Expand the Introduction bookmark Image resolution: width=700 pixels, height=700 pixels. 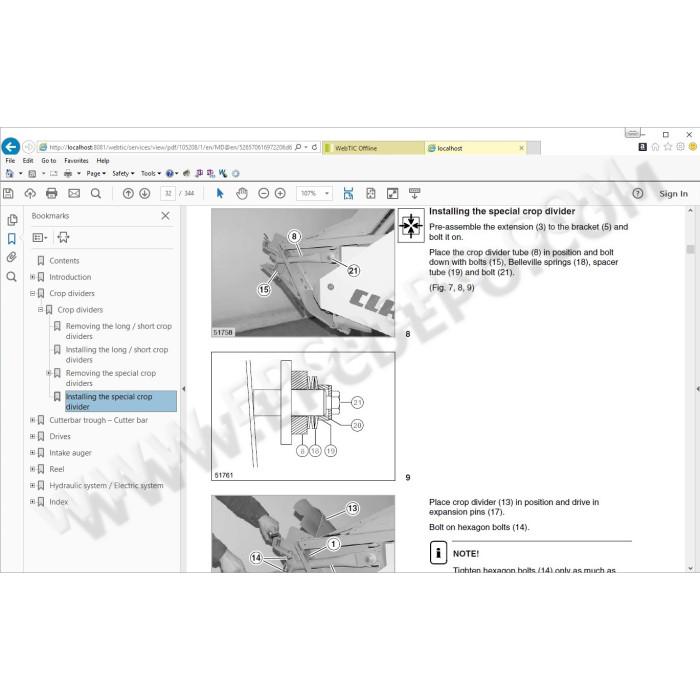pyautogui.click(x=33, y=277)
